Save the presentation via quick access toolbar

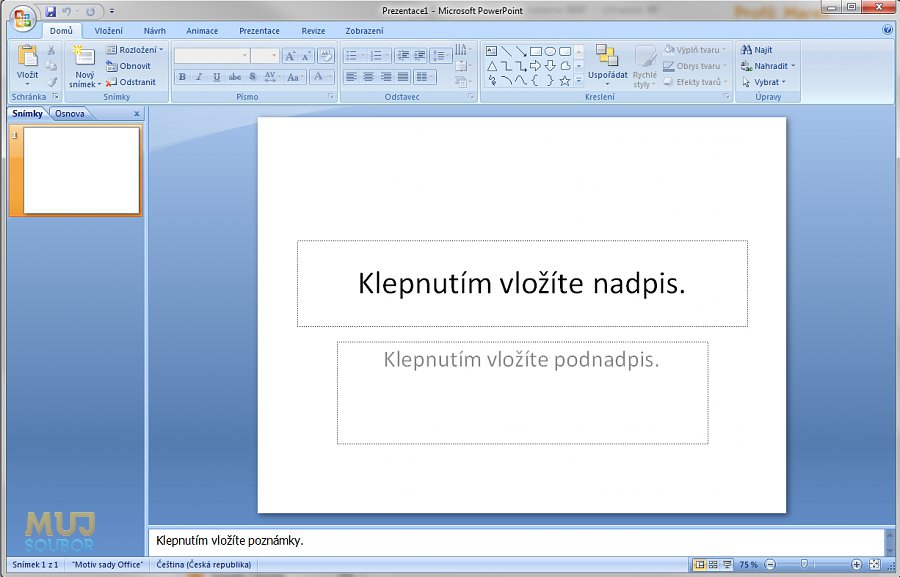point(50,11)
